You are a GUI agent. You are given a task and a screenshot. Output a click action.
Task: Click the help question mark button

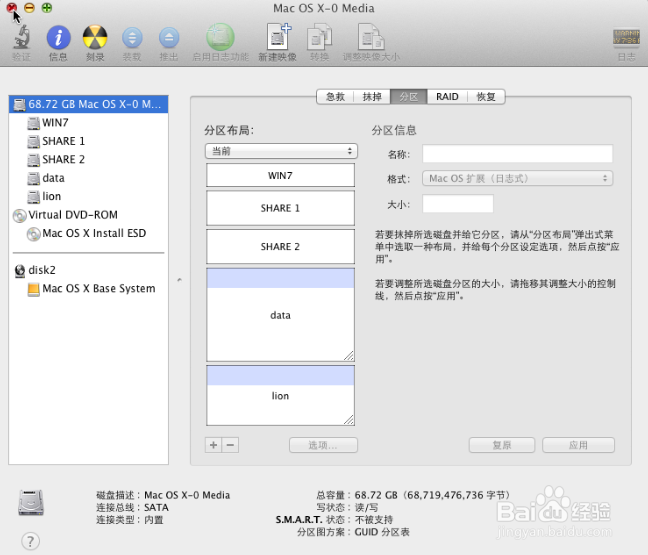(x=31, y=541)
